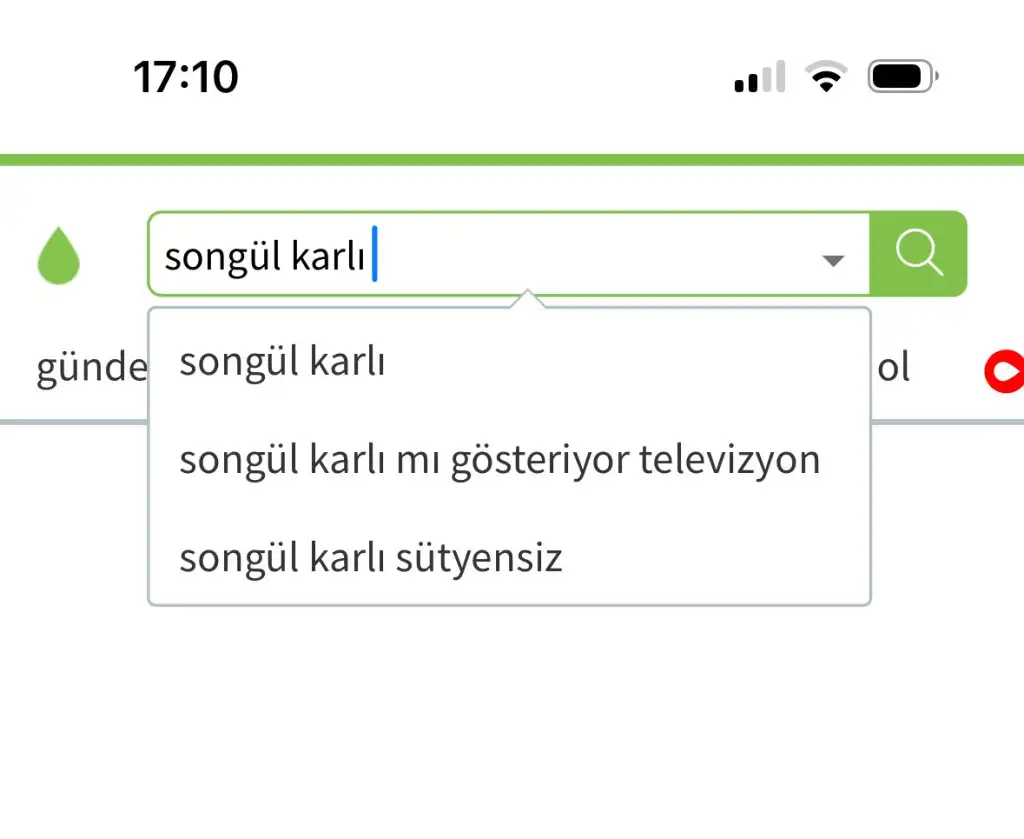Click on the typed text "songül karlı" in search box

(264, 256)
